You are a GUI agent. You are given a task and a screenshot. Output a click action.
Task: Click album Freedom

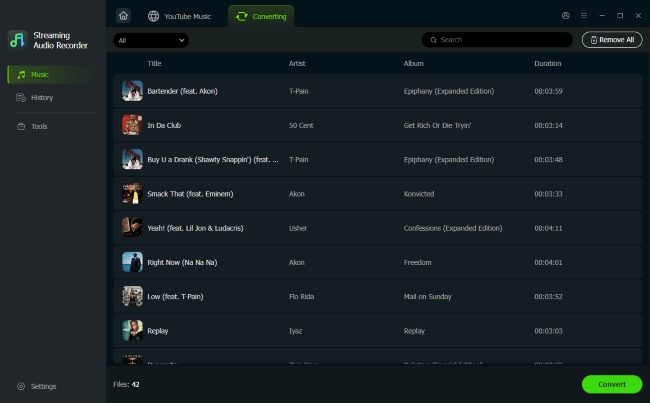click(417, 262)
